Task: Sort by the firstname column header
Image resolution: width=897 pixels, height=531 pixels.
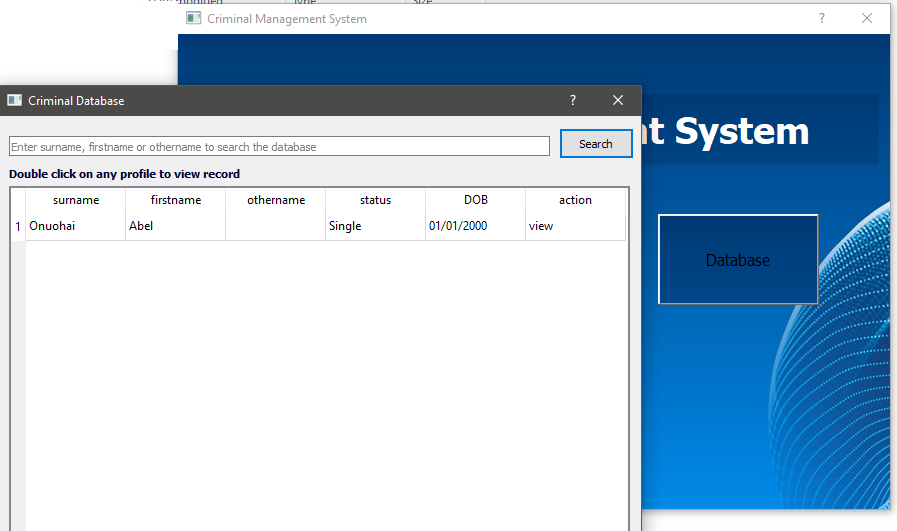Action: tap(176, 200)
